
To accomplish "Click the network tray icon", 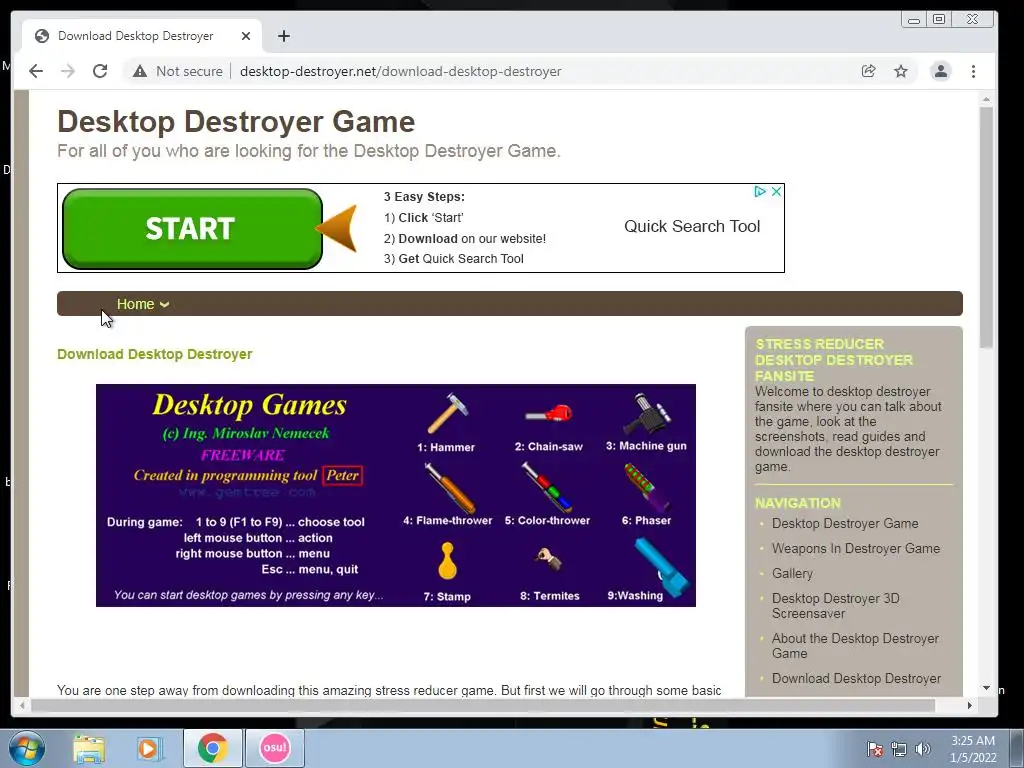I will (899, 749).
